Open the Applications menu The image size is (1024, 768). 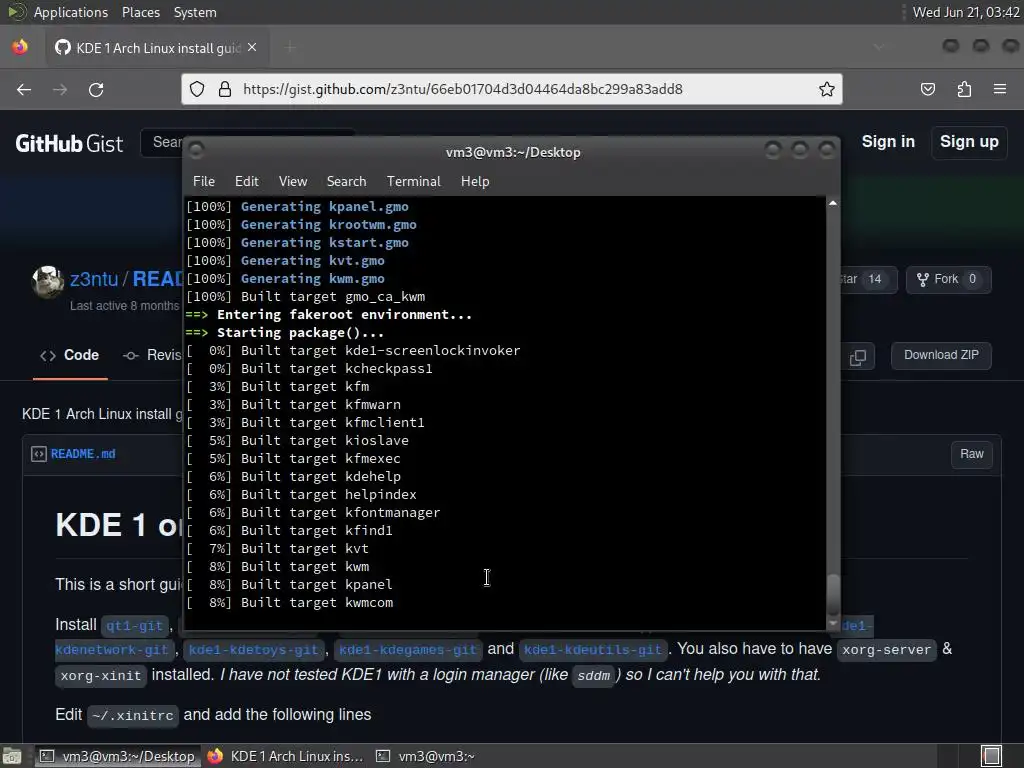pos(71,12)
